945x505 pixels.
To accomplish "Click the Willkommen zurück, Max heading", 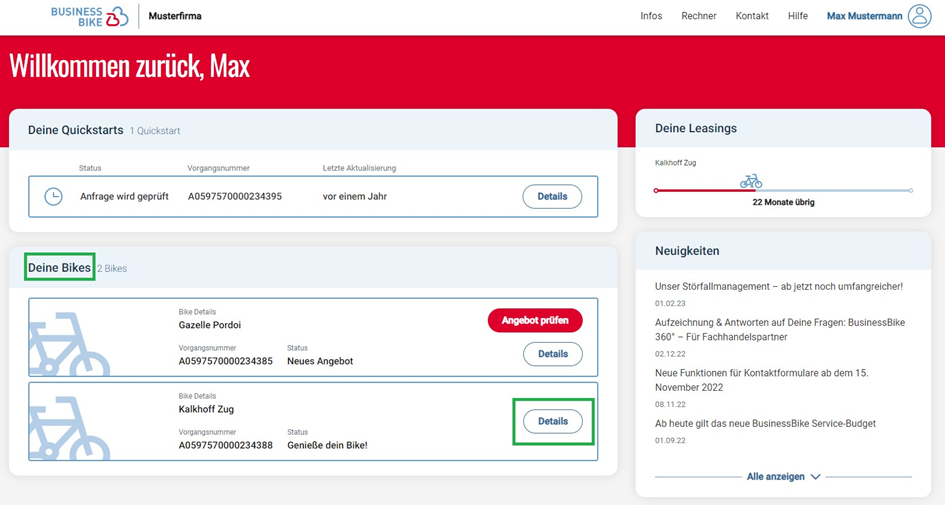I will [x=130, y=66].
